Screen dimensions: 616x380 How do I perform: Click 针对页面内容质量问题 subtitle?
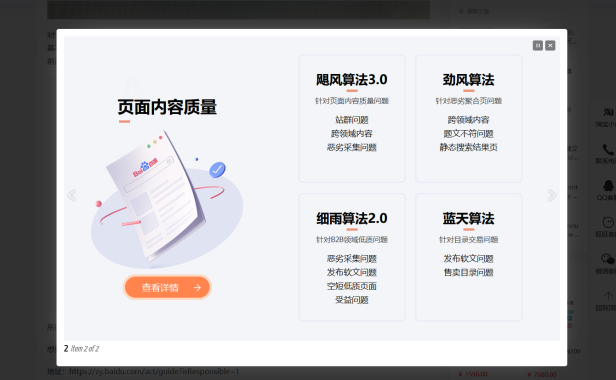point(352,101)
